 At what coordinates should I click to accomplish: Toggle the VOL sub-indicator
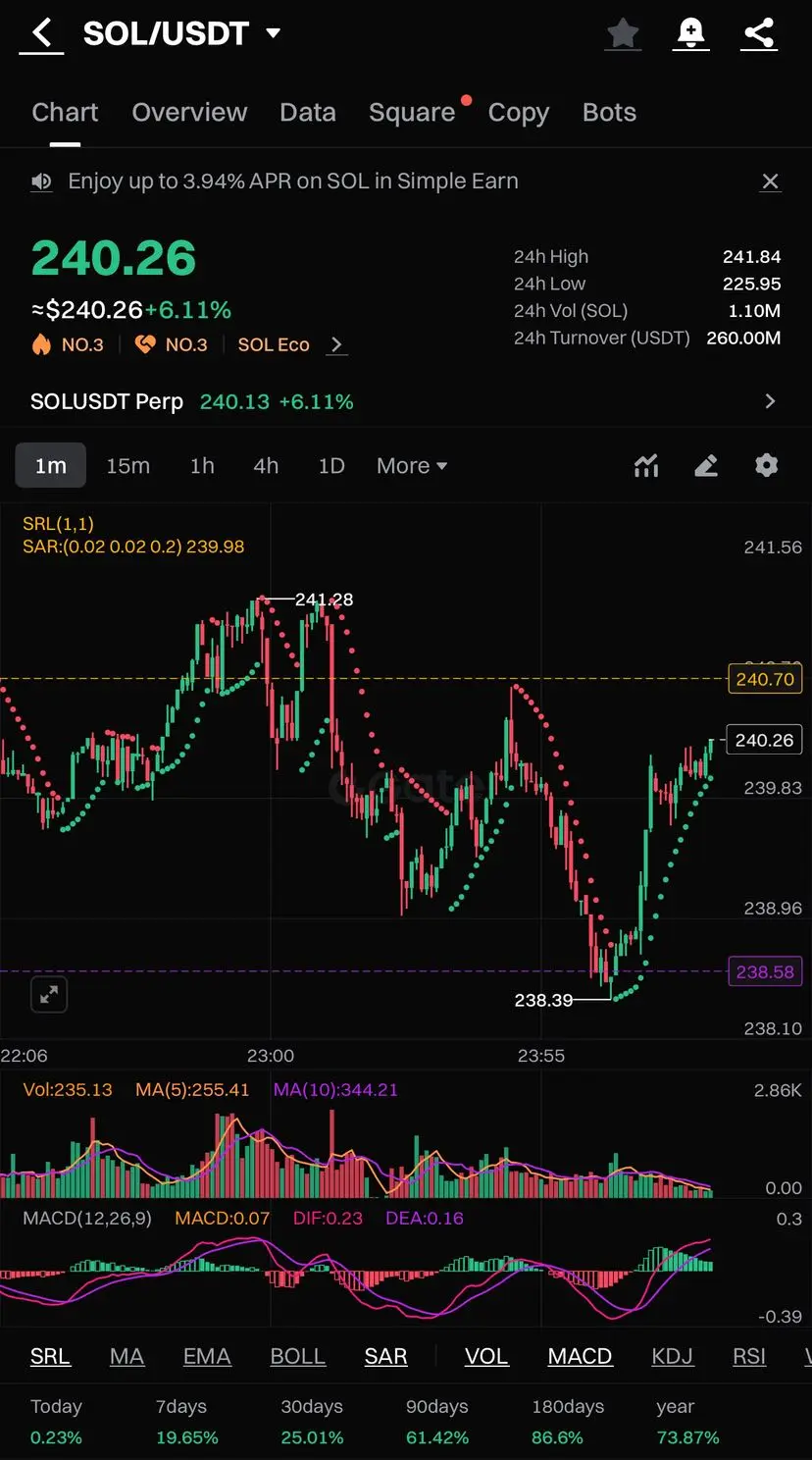(x=486, y=1356)
